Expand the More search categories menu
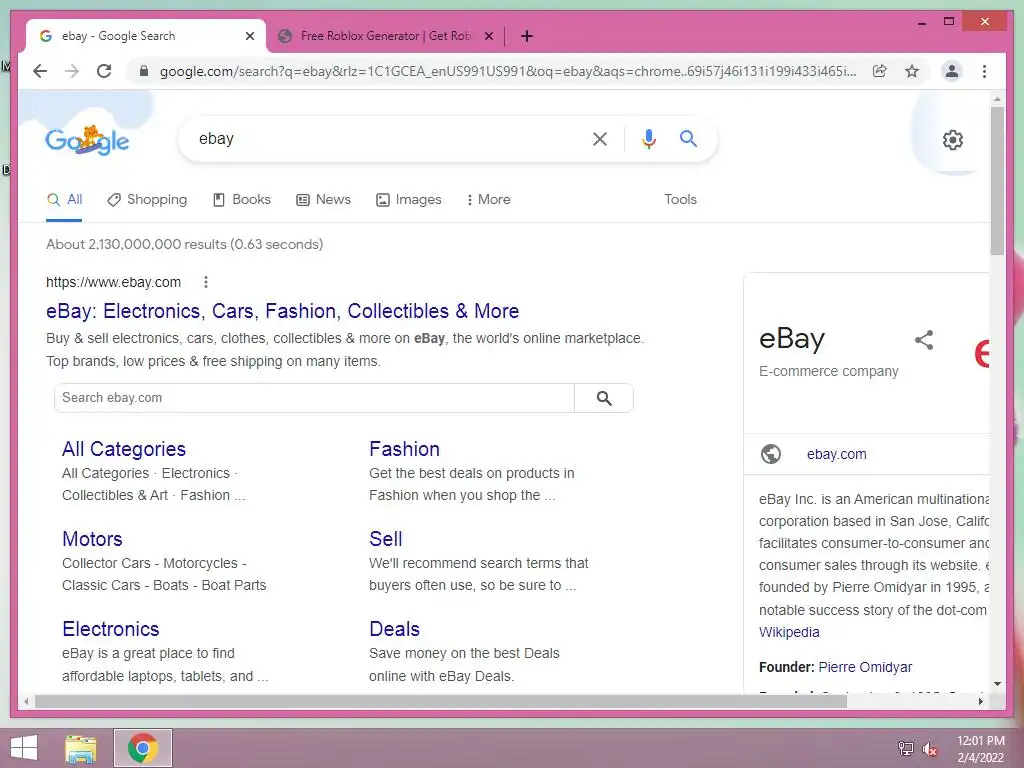Viewport: 1024px width, 768px height. [488, 200]
